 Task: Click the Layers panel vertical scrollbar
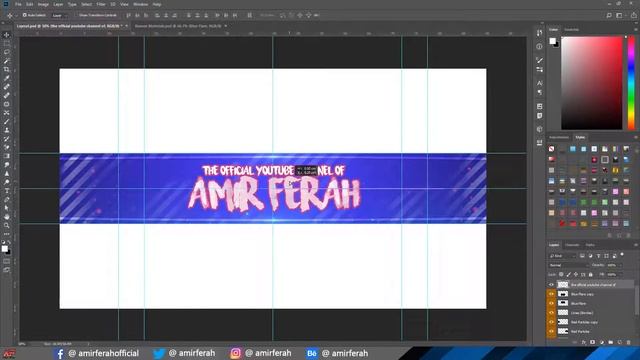(636, 300)
